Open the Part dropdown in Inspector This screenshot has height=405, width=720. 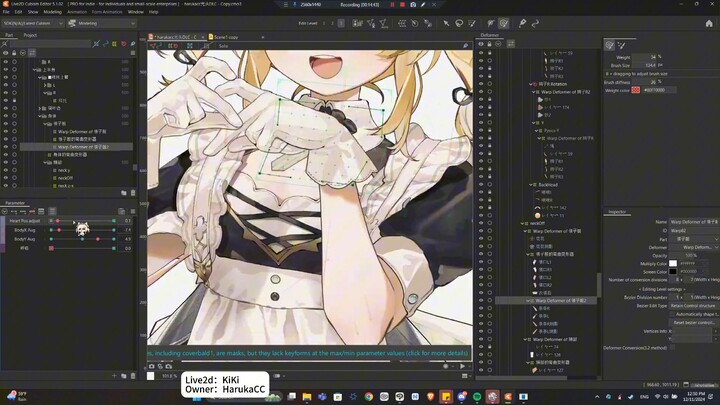pyautogui.click(x=694, y=239)
